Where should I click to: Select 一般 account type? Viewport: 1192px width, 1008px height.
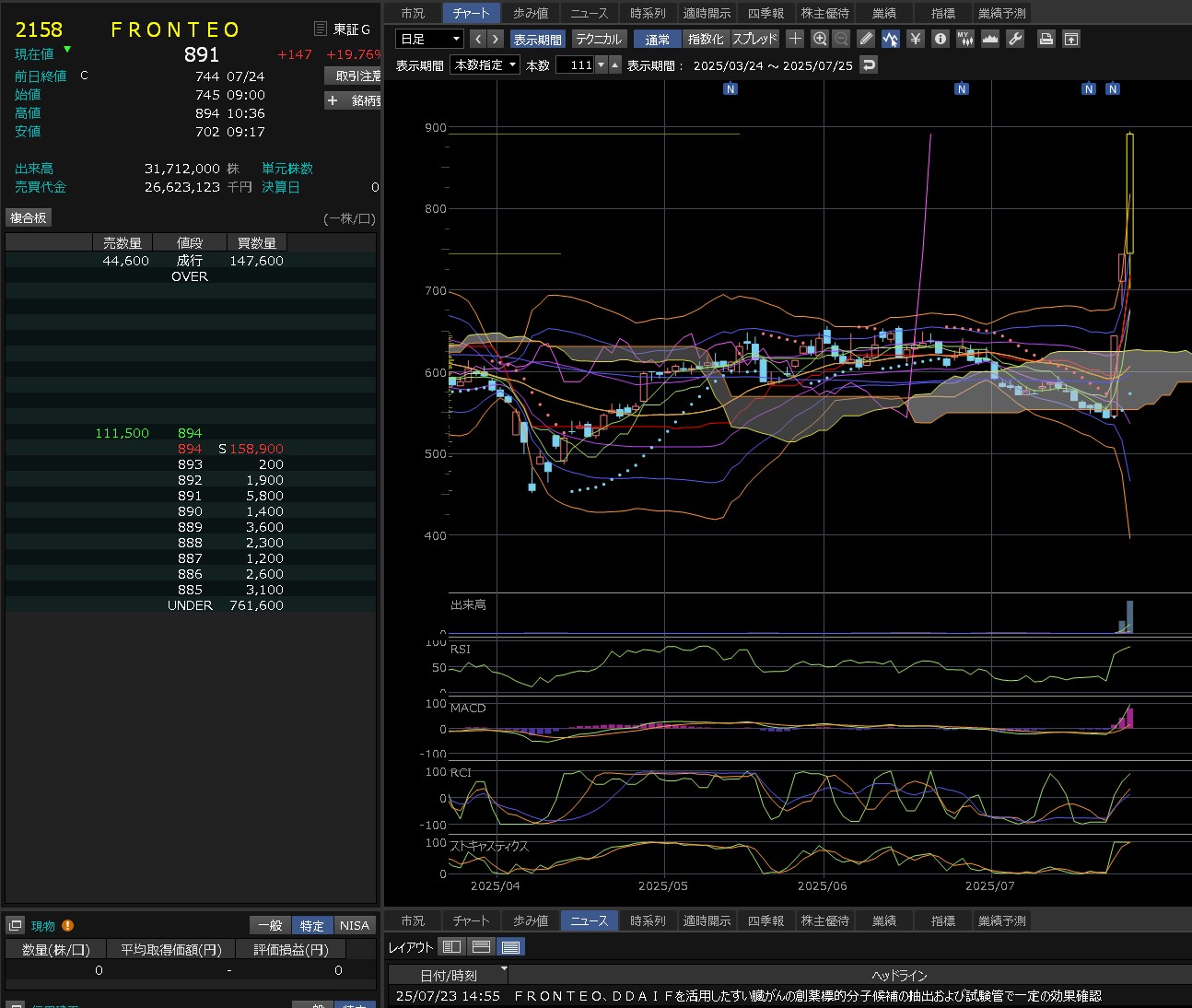pyautogui.click(x=270, y=925)
